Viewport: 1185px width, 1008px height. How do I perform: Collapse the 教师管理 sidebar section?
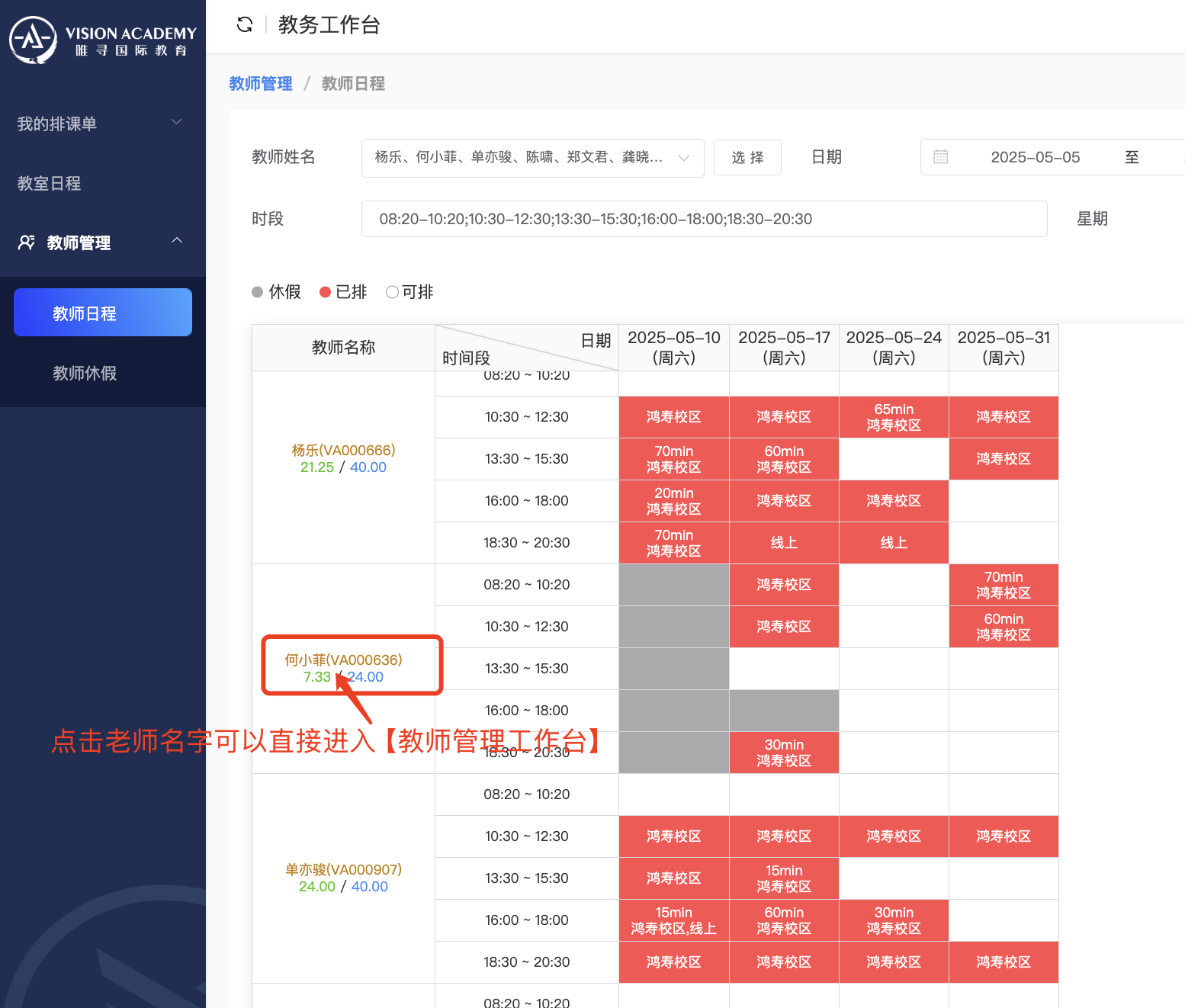pos(176,241)
